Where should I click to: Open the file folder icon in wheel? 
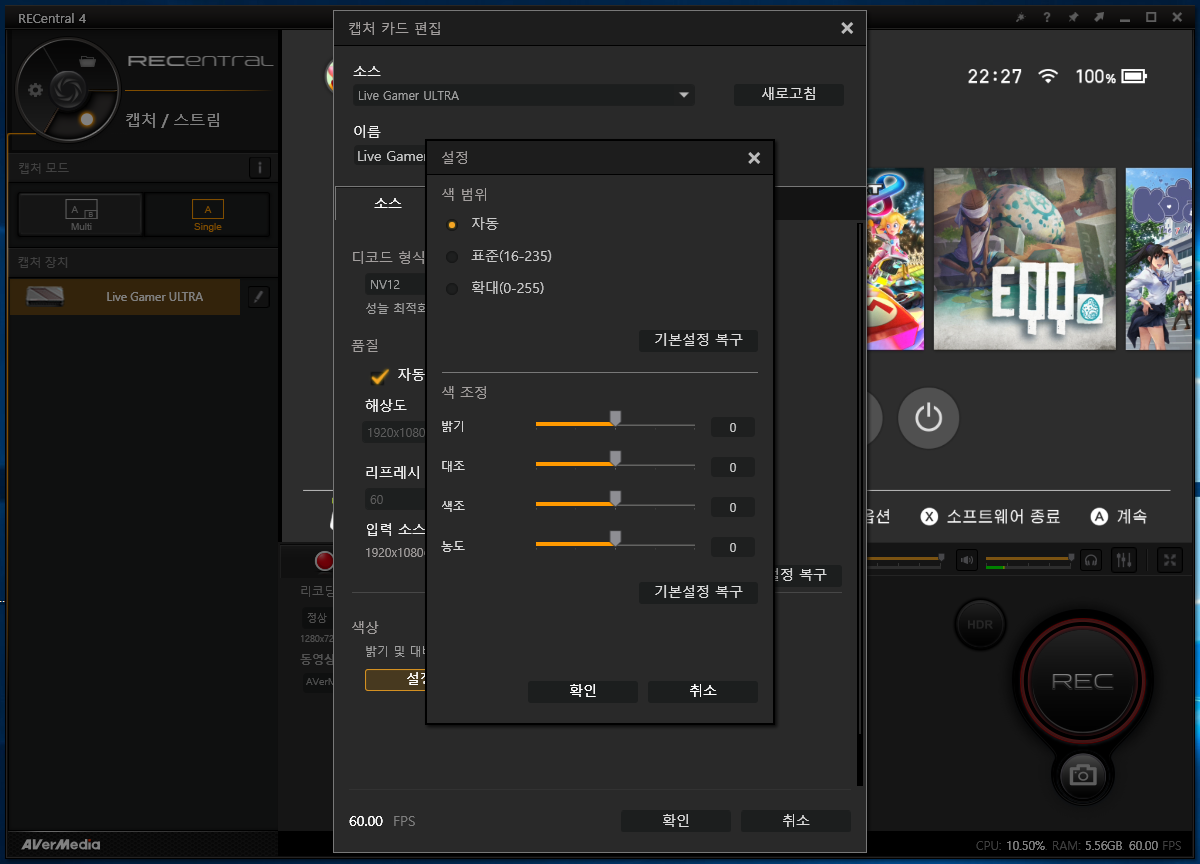[87, 61]
